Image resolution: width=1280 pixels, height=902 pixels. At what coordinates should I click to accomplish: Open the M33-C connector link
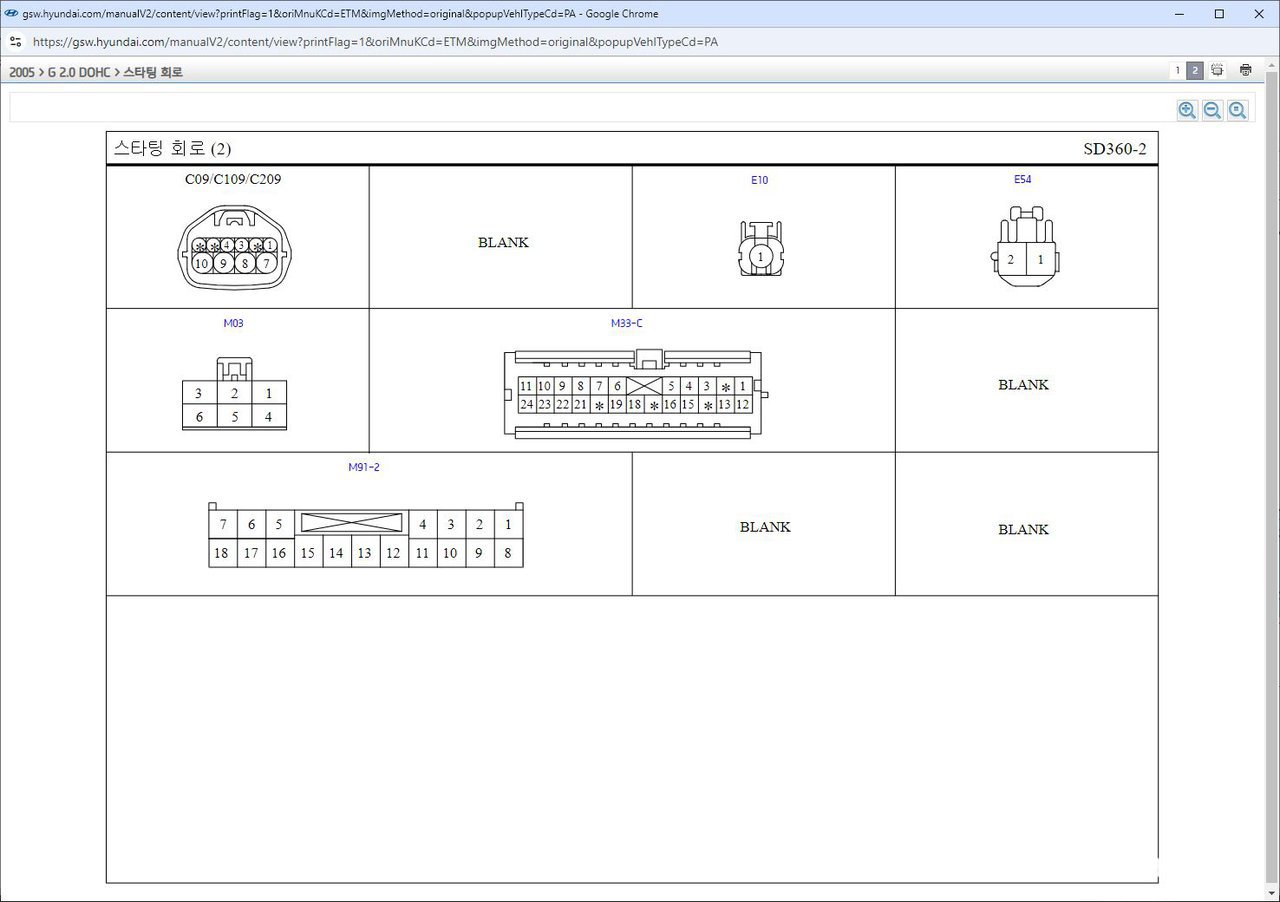[x=626, y=323]
